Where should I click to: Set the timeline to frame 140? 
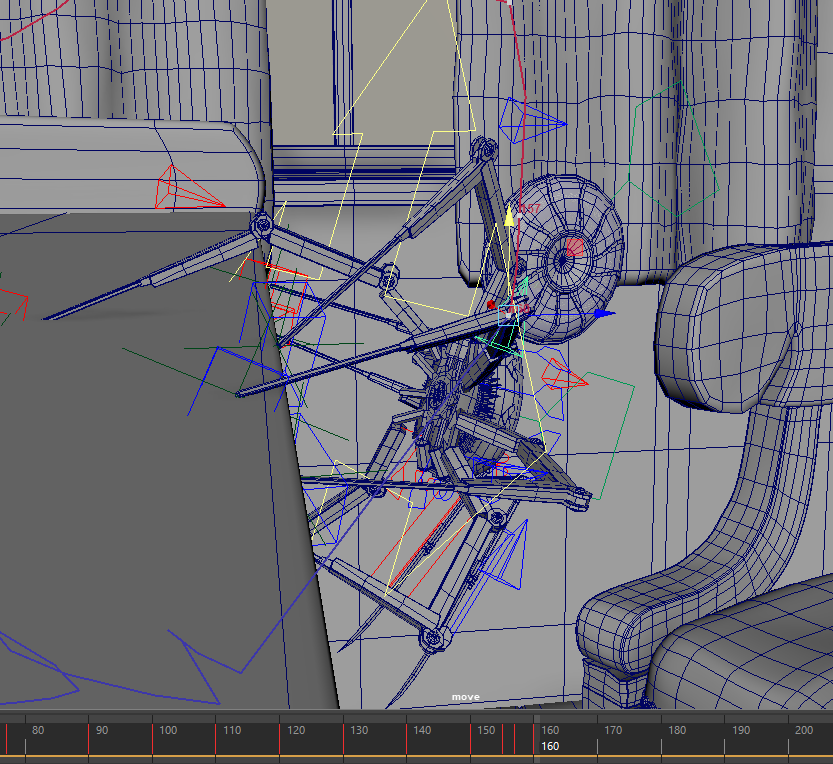(x=407, y=736)
